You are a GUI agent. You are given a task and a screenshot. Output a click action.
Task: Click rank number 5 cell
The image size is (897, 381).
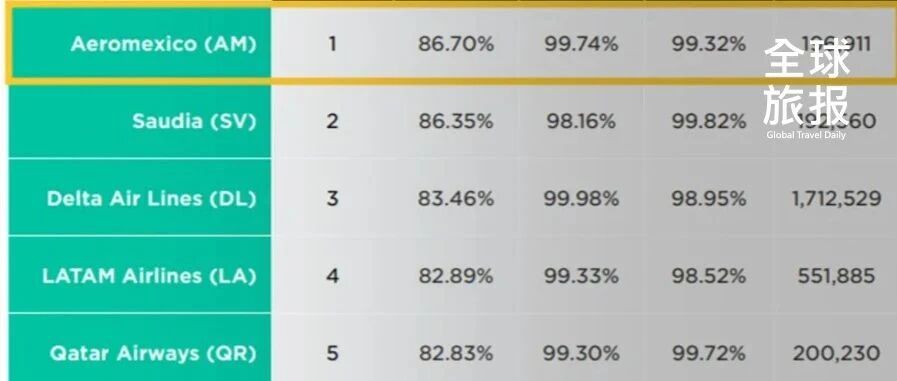[x=332, y=354]
